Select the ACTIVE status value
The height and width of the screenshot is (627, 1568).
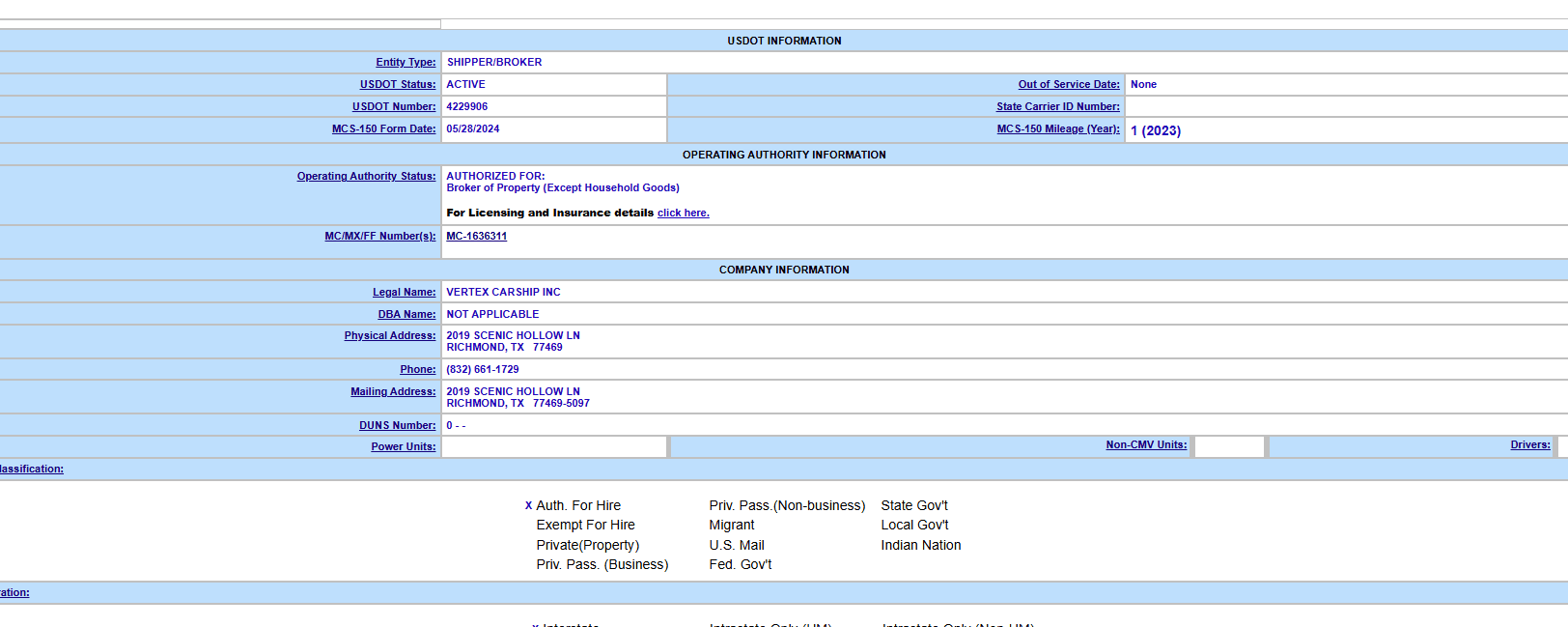tap(465, 84)
